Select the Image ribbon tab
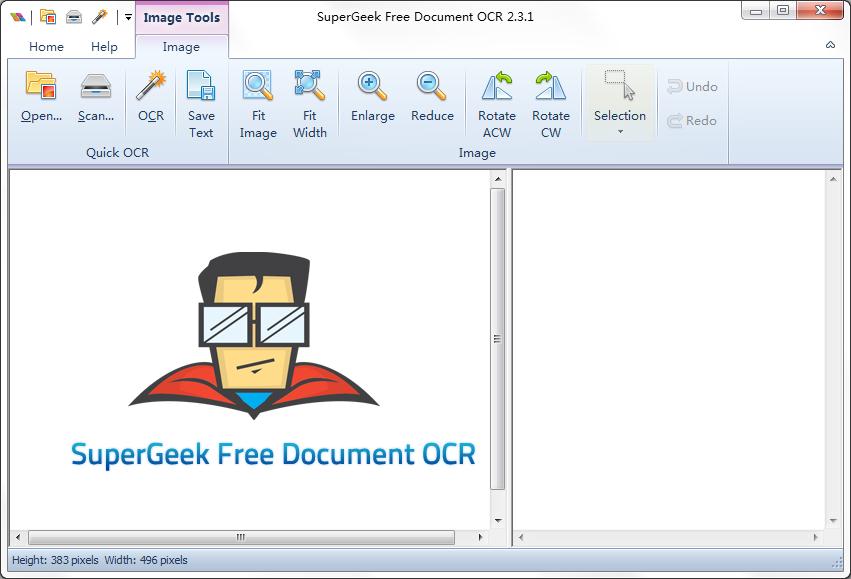The image size is (851, 579). tap(181, 47)
